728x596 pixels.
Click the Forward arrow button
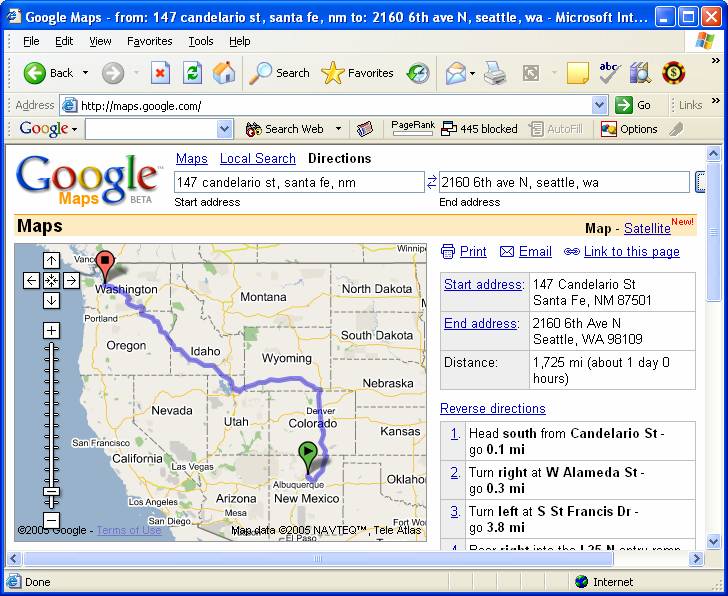click(x=113, y=73)
